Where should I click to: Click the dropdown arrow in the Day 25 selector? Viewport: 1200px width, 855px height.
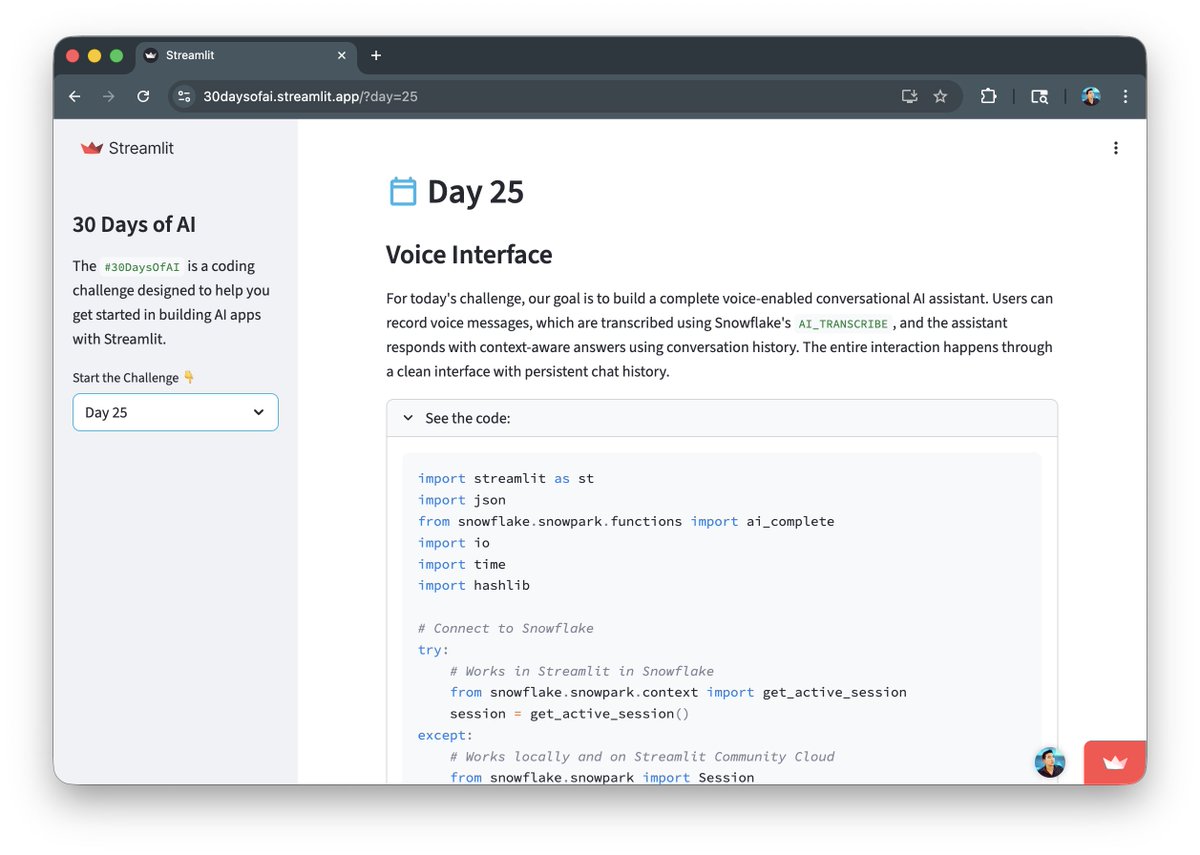(259, 412)
